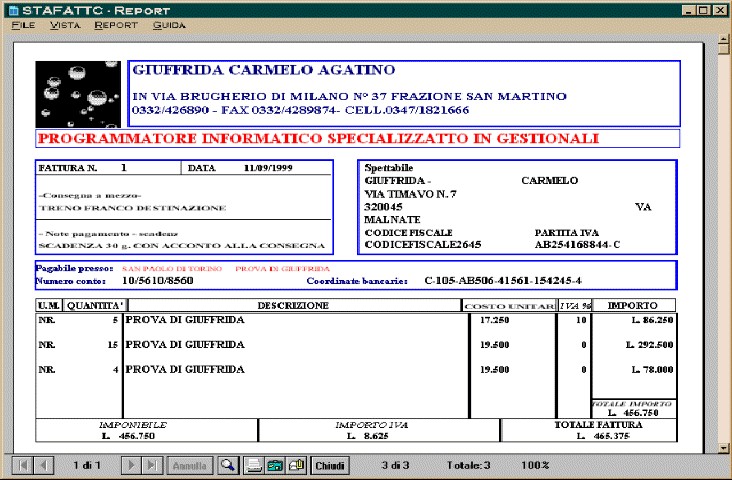Click the export report icon
Image resolution: width=732 pixels, height=480 pixels.
[x=275, y=466]
